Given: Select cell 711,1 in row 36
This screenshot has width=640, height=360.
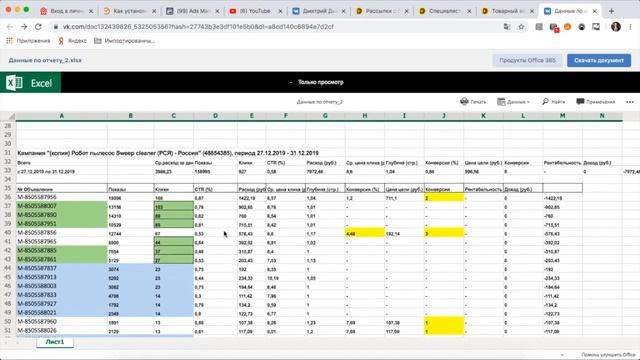Looking at the screenshot, I should click(404, 198).
